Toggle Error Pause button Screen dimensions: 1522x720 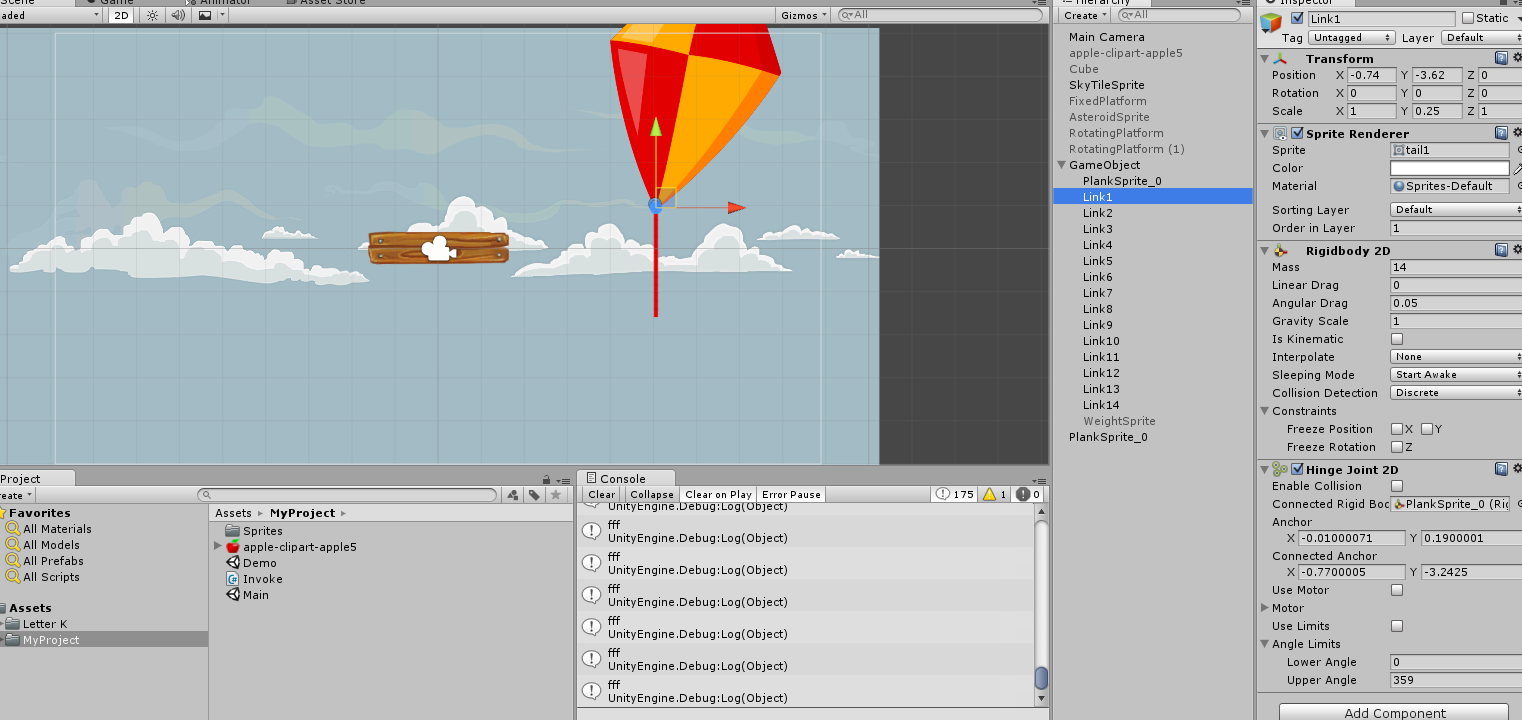791,495
